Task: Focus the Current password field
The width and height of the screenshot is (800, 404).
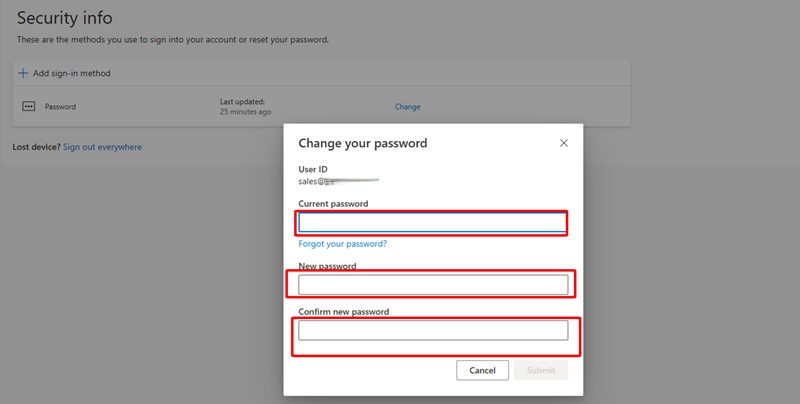Action: tap(432, 222)
